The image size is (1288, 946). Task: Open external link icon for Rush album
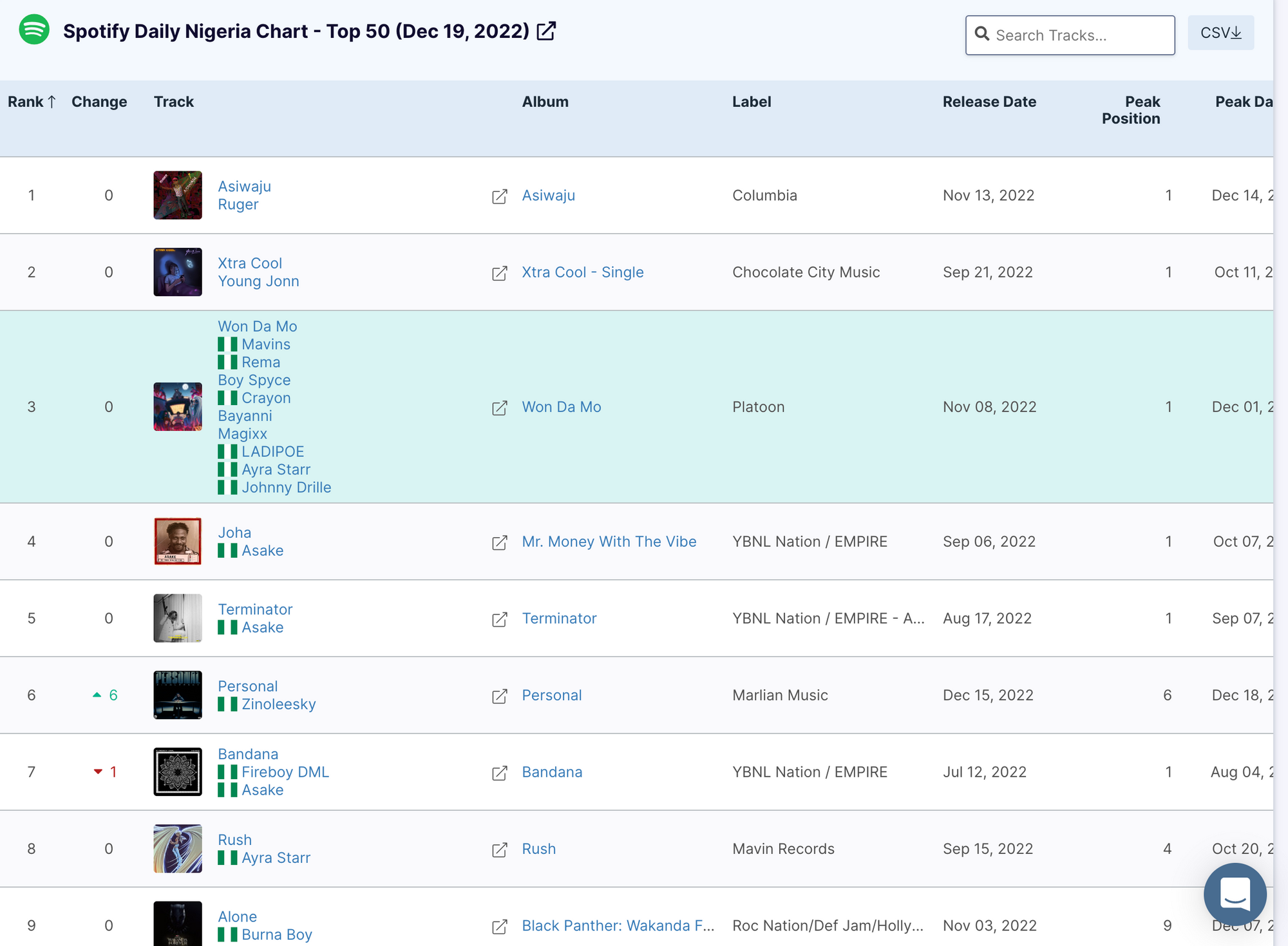pos(500,849)
